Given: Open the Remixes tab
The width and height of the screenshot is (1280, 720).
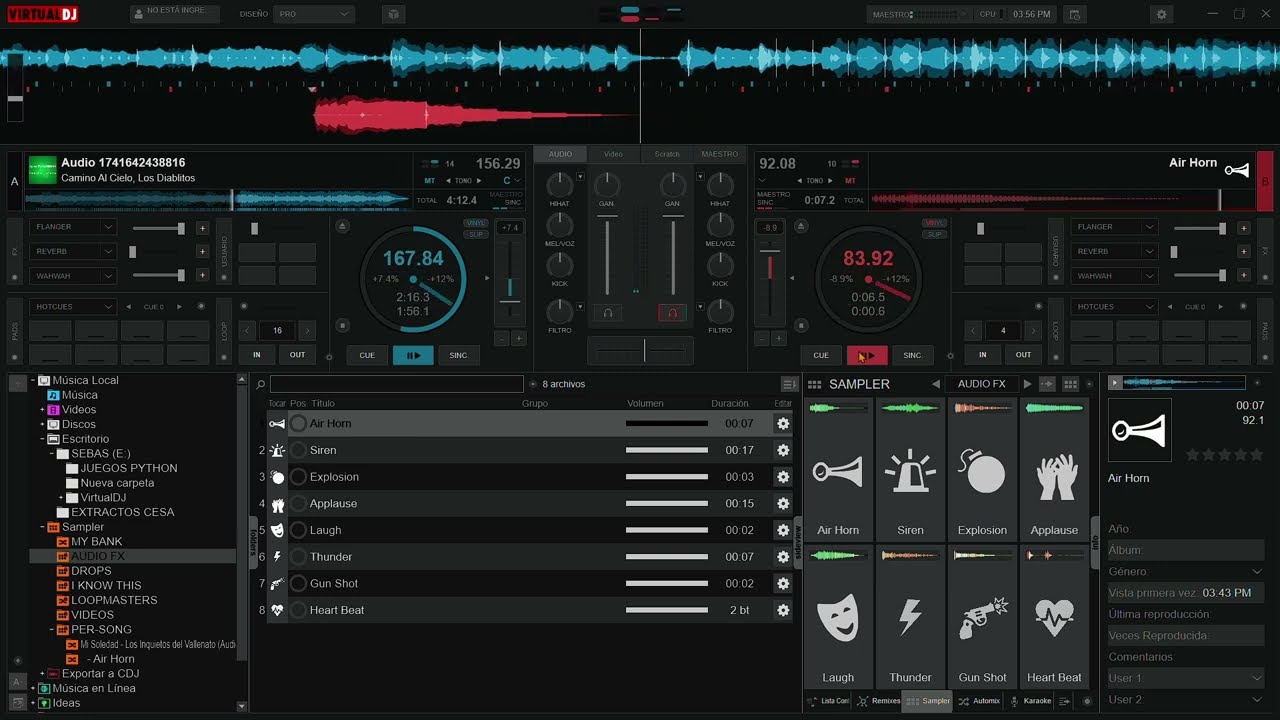Looking at the screenshot, I should tap(878, 701).
